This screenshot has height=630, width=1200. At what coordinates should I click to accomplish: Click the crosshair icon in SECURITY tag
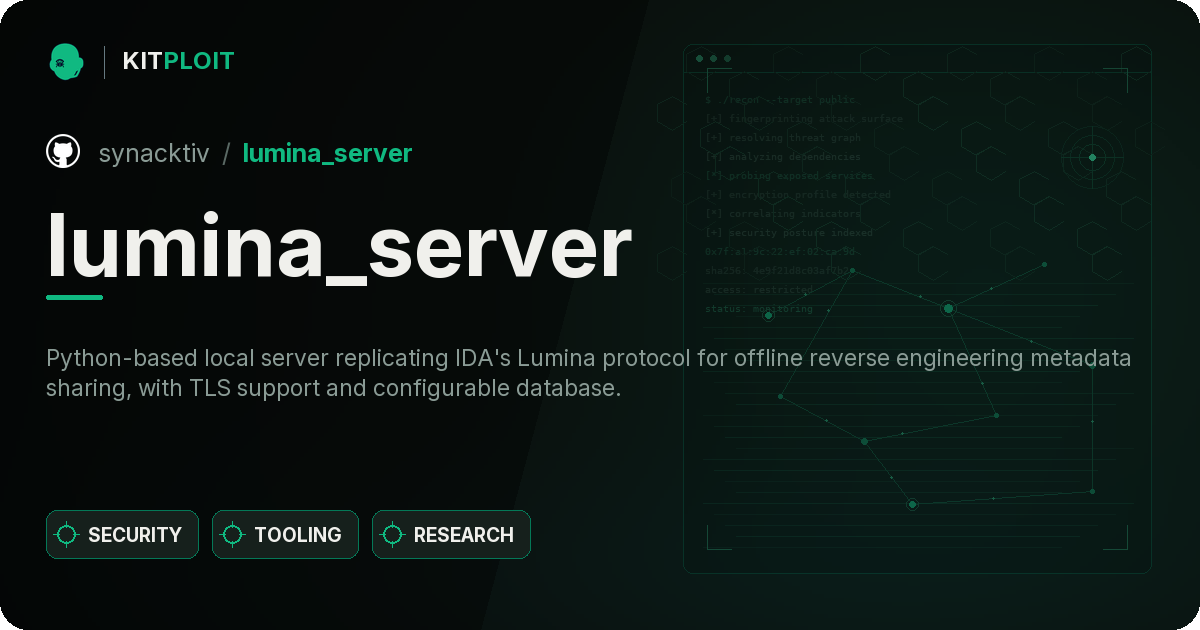(x=67, y=535)
